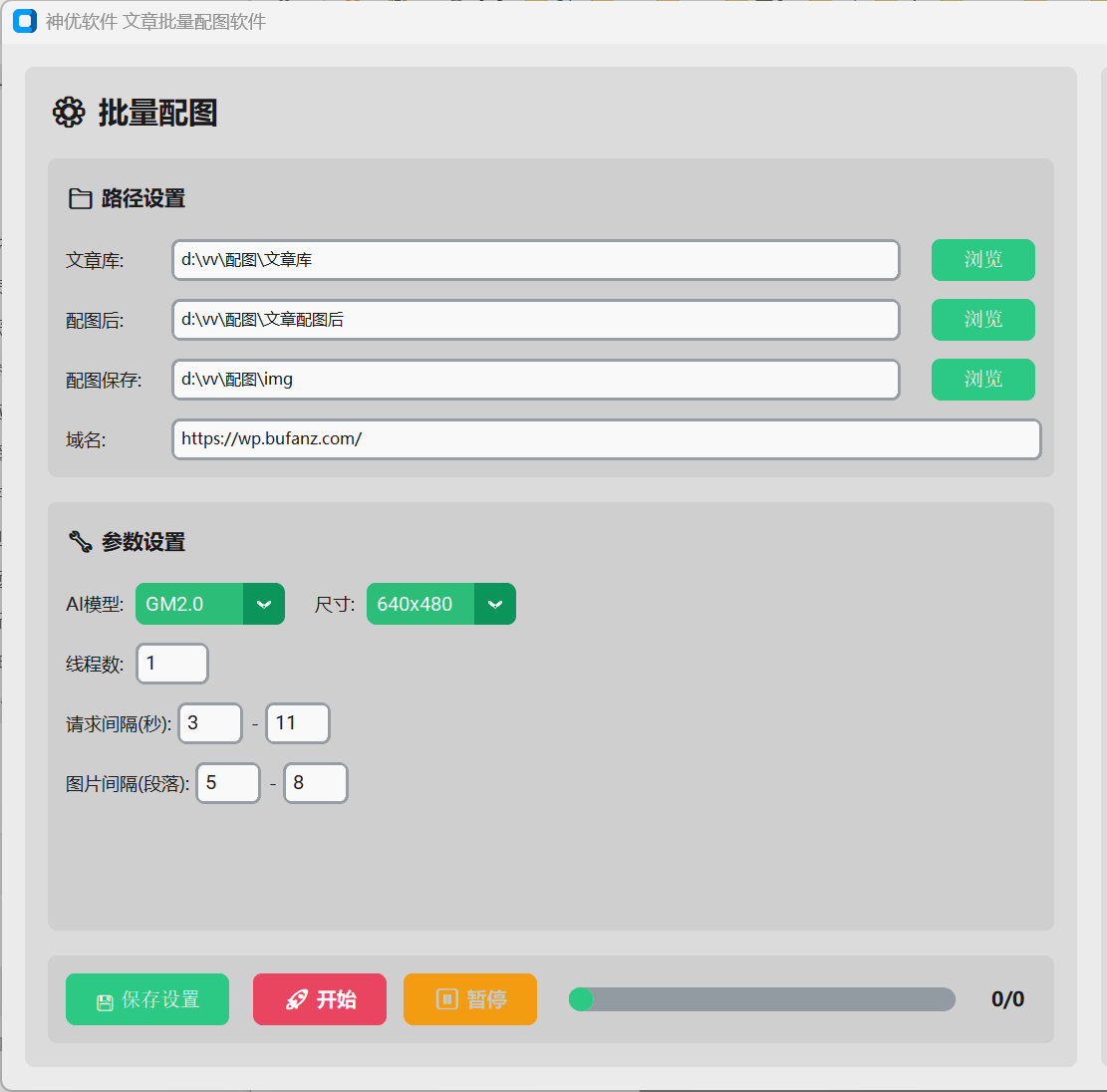Click the gear icon beside 批量配图 heading
1107x1092 pixels.
pos(68,113)
